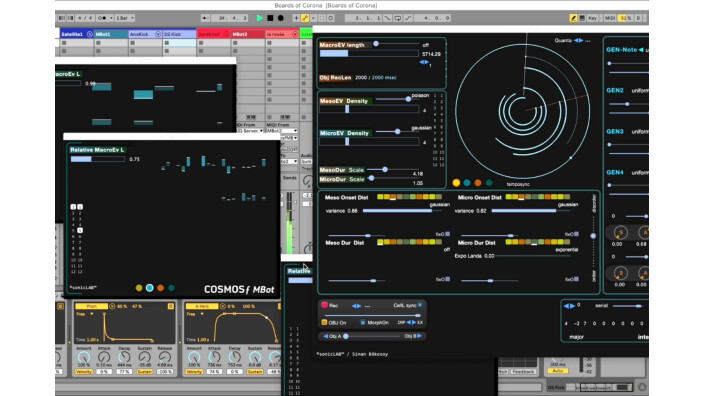Click AnaKick track fold circle icon
704x396 pixels.
[x=158, y=34]
